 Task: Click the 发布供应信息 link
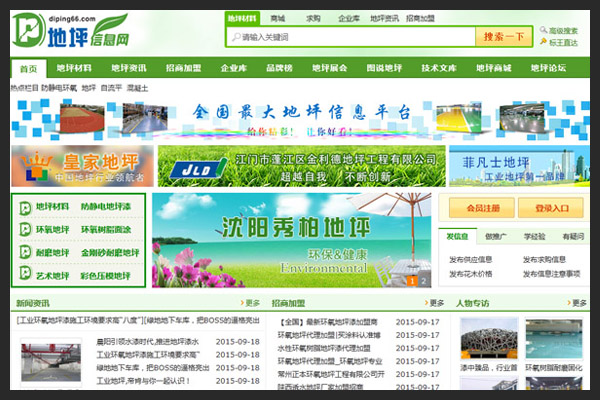[471, 260]
